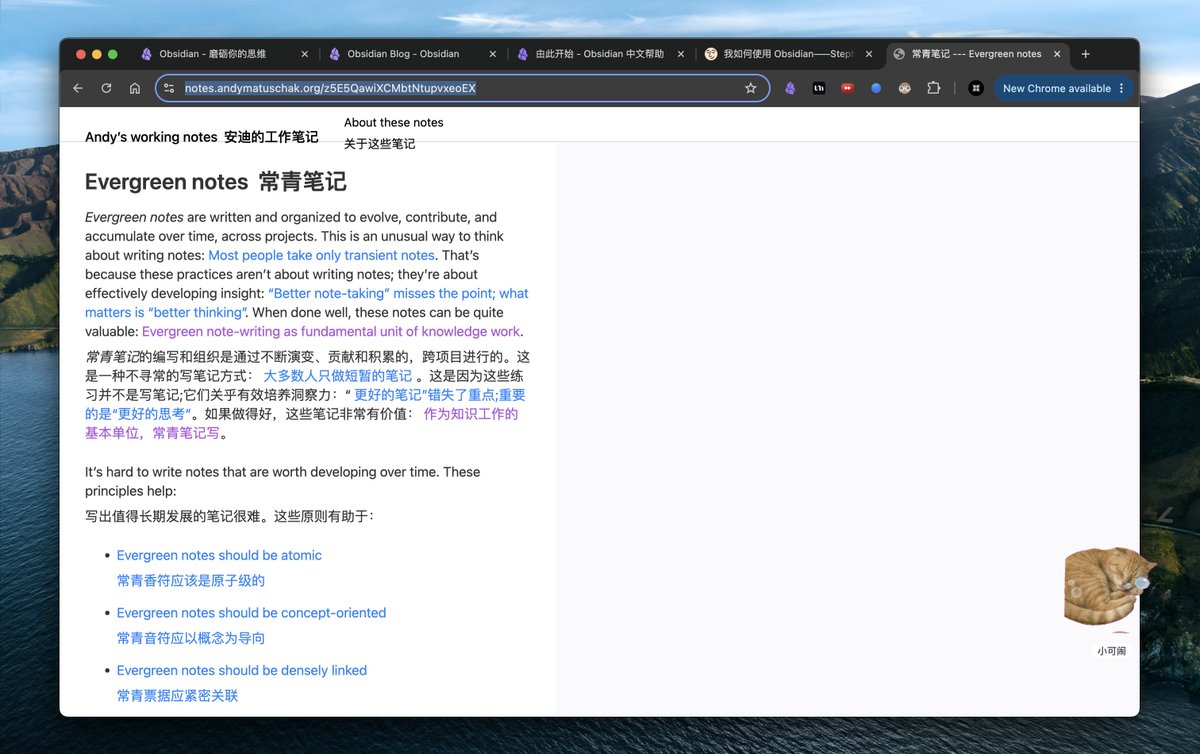
Task: Go back with the browser back arrow
Action: pyautogui.click(x=78, y=88)
